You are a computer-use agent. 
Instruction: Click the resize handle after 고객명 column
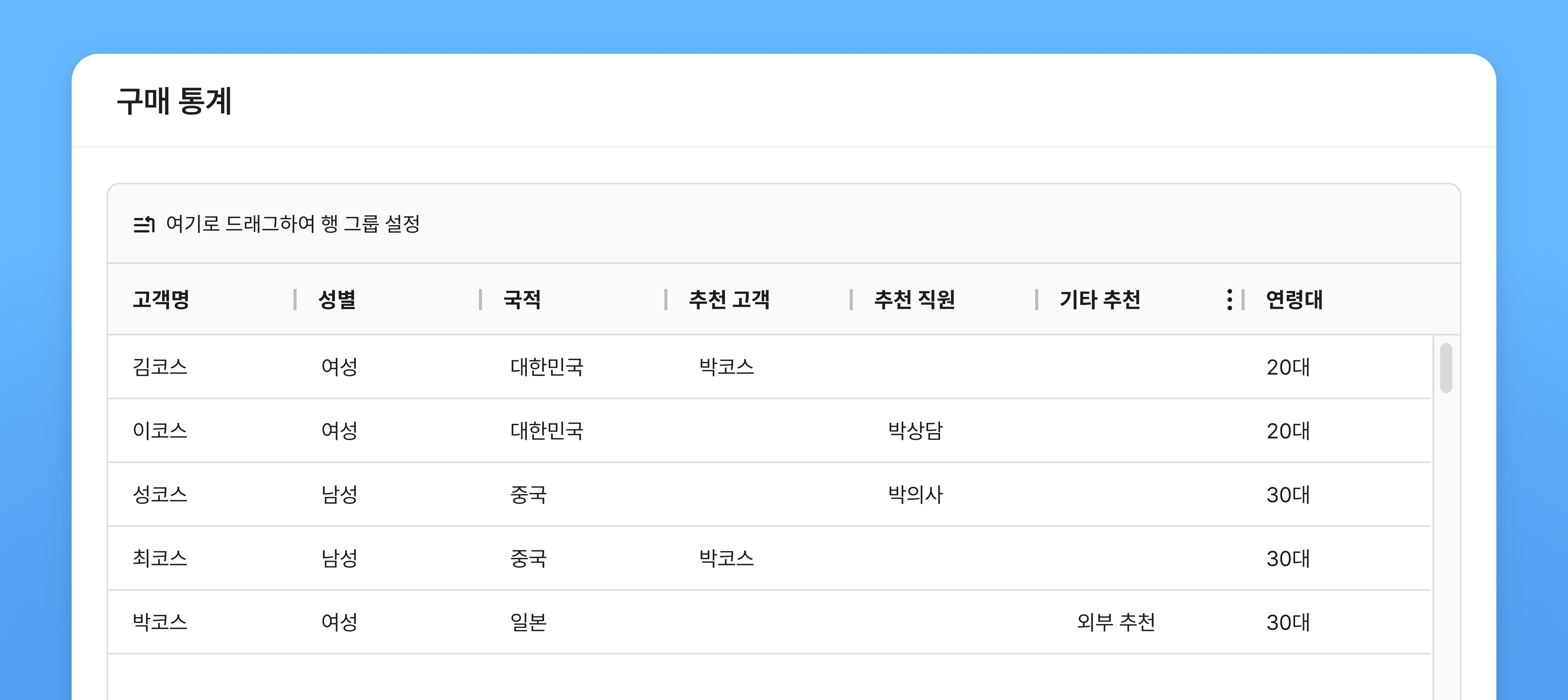(x=295, y=299)
